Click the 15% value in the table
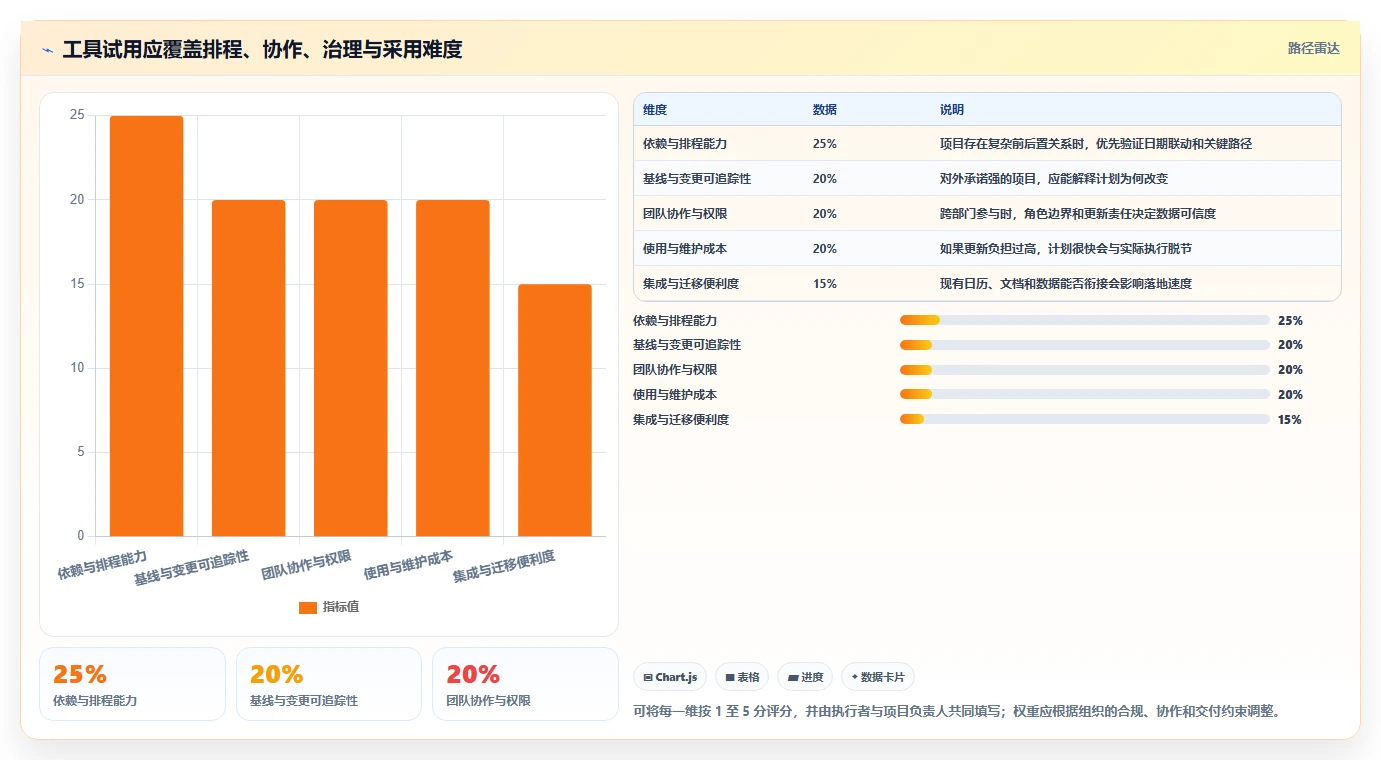Viewport: 1381px width, 760px height. tap(825, 284)
